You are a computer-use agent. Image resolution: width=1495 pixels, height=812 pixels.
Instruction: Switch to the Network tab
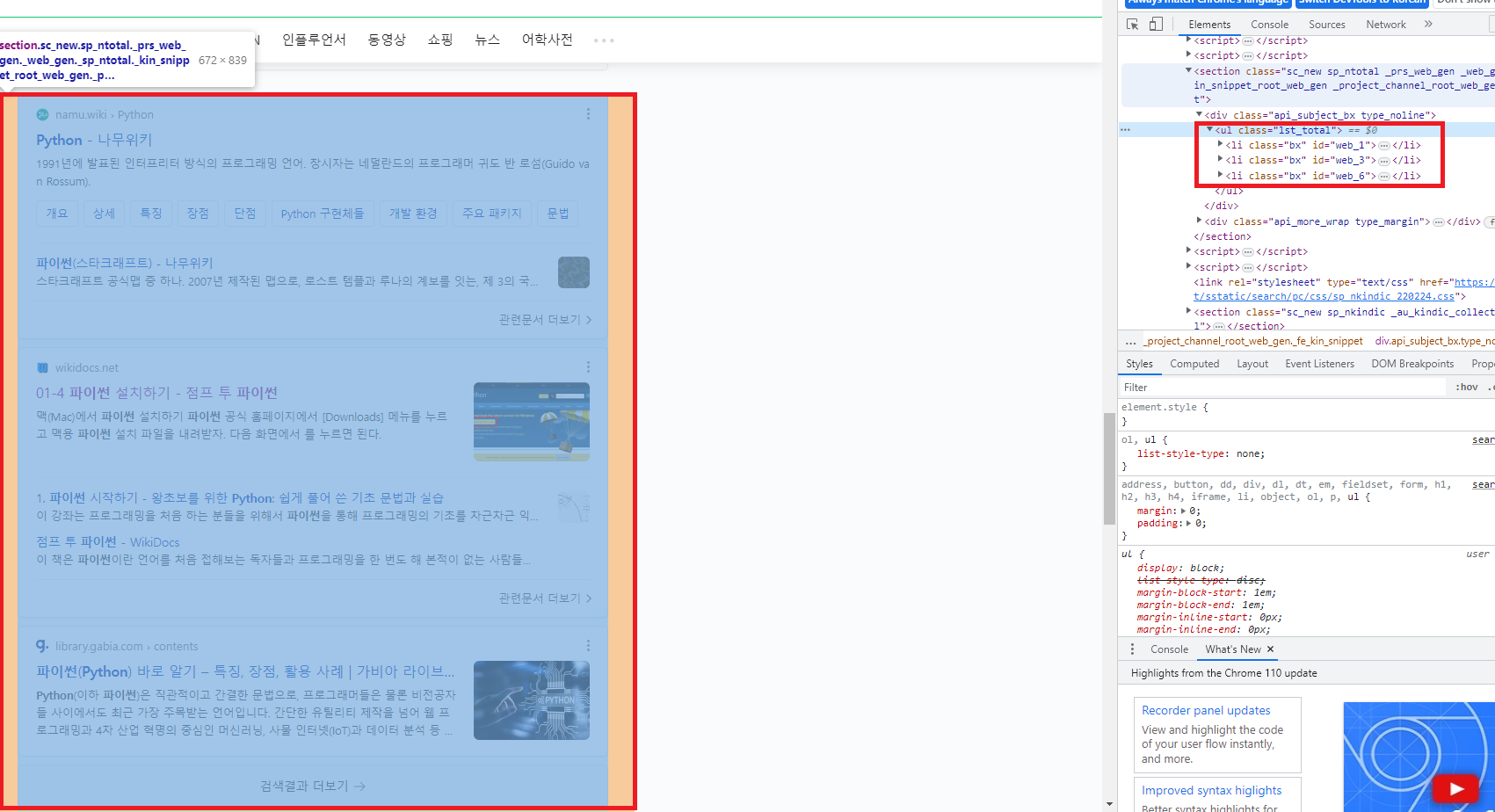coord(1386,25)
